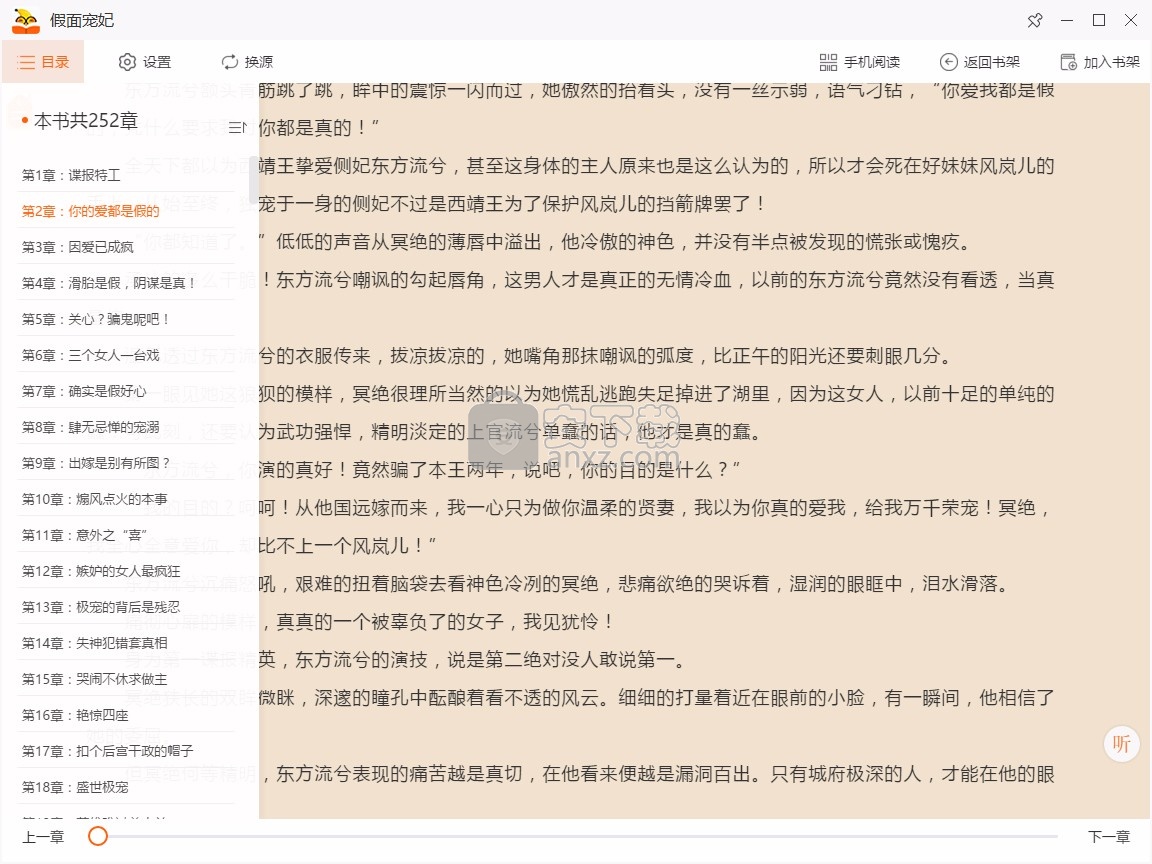Pin the reader window on top
The width and height of the screenshot is (1152, 864).
pos(1035,21)
